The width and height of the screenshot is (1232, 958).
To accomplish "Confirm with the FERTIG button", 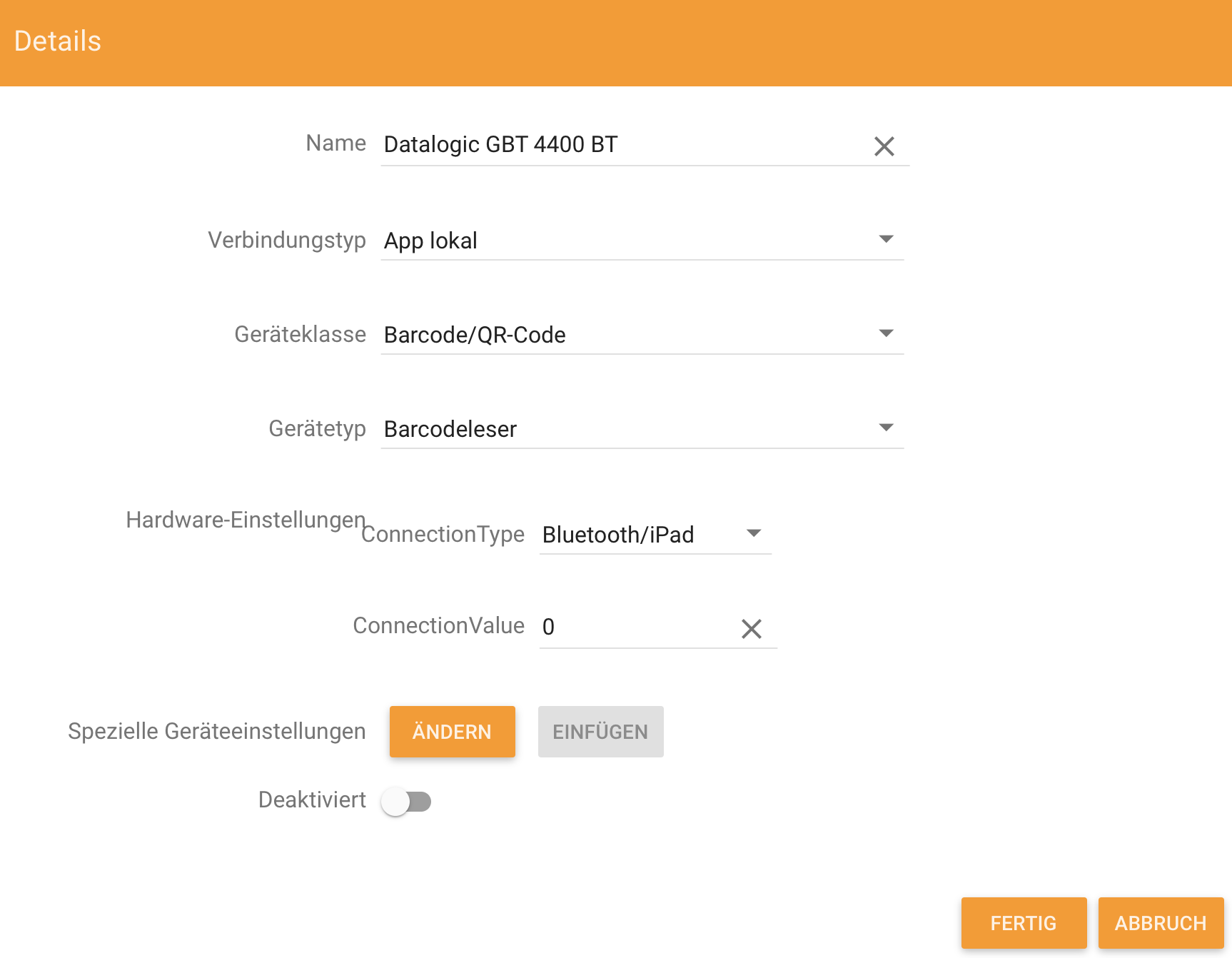I will [x=1024, y=923].
